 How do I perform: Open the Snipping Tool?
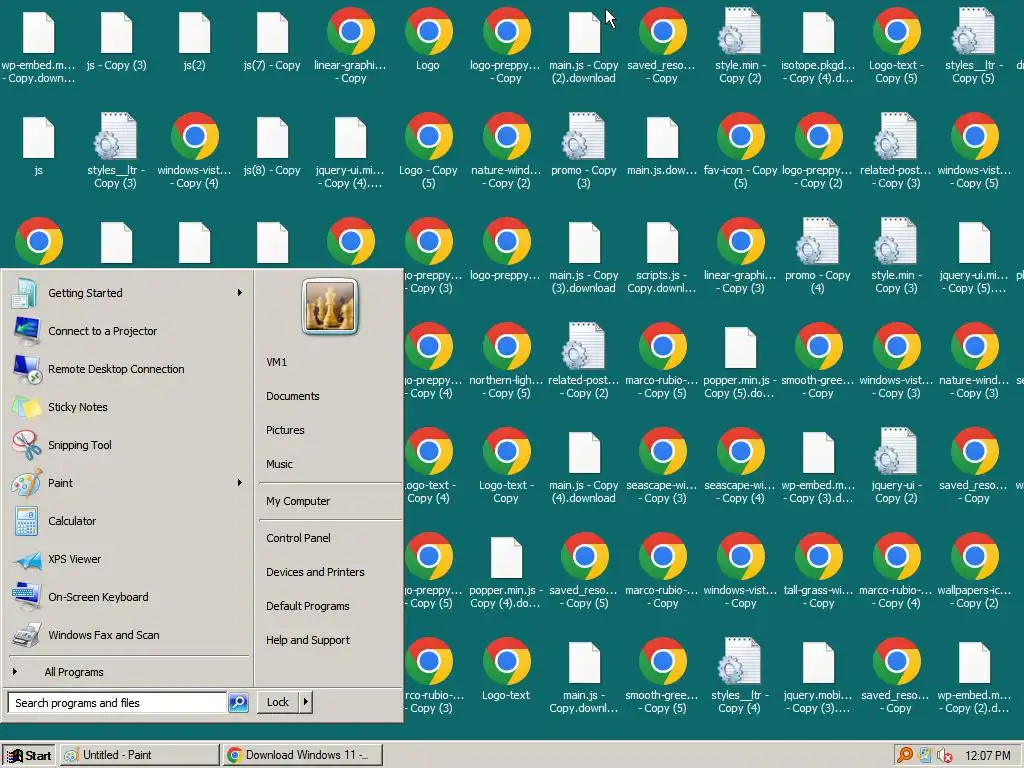point(127,445)
